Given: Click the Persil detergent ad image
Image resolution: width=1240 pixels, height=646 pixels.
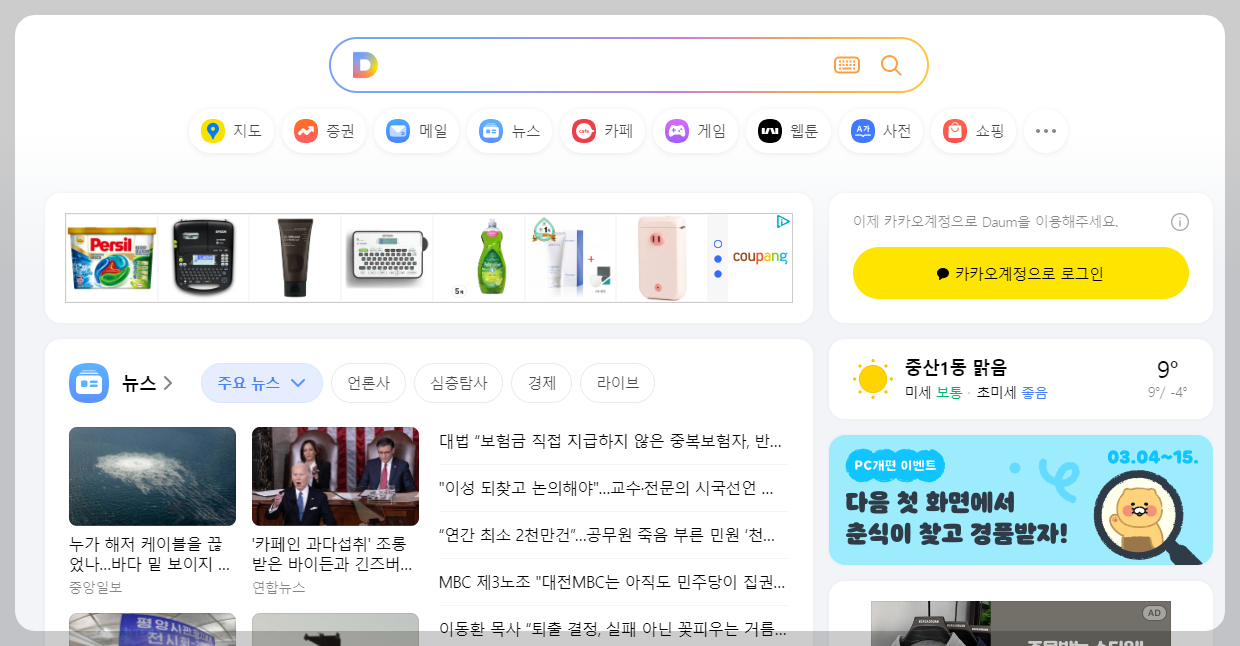Looking at the screenshot, I should [112, 258].
